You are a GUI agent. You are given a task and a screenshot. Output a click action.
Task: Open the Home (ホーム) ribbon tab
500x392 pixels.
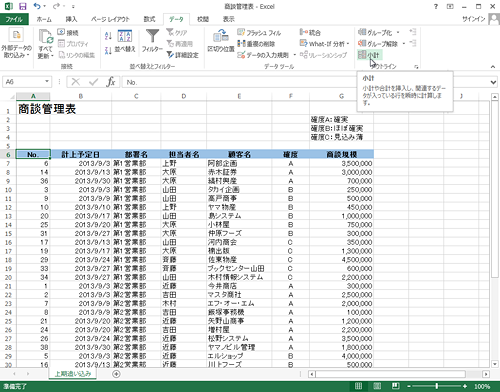44,19
